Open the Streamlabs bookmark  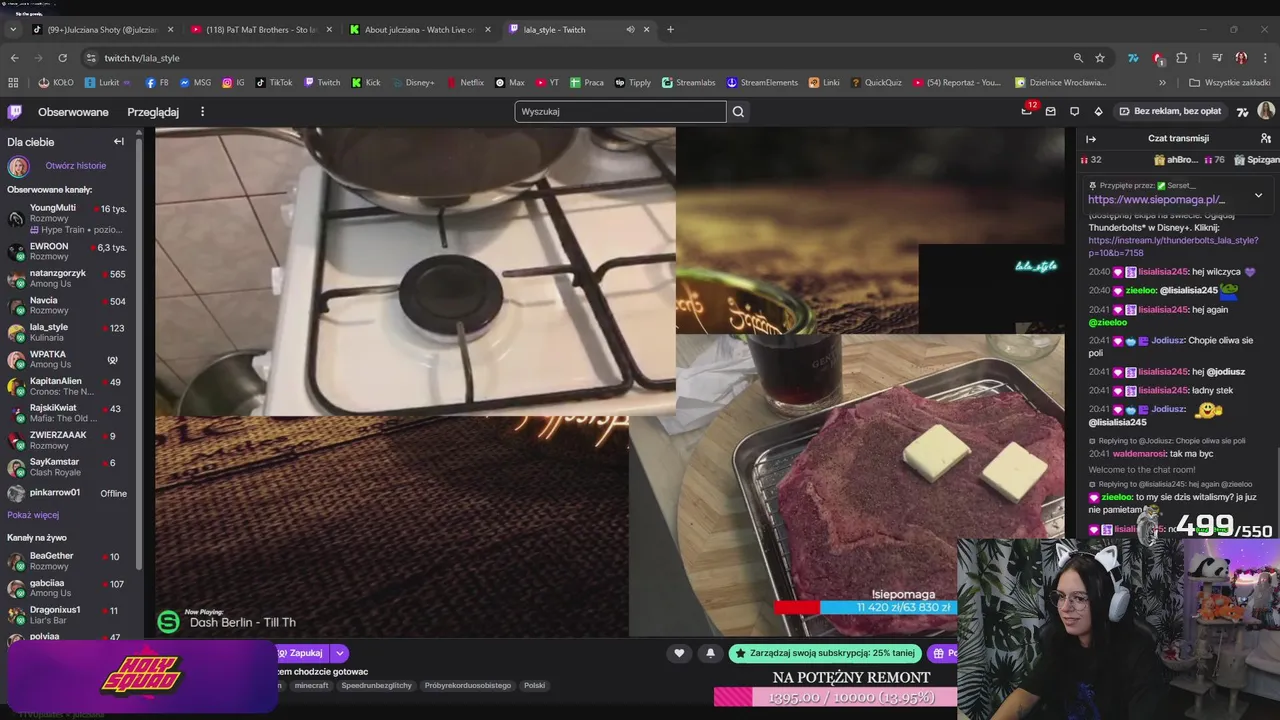[687, 83]
